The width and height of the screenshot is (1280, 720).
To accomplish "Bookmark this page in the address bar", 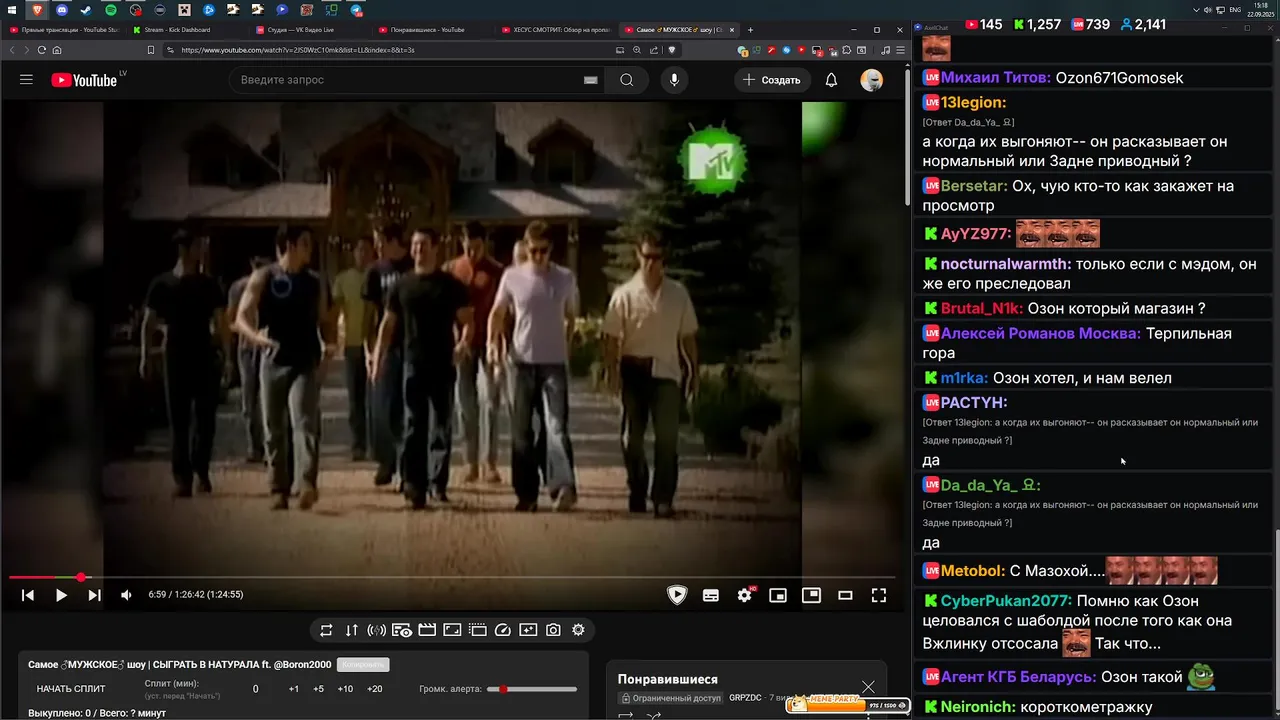I will (151, 50).
